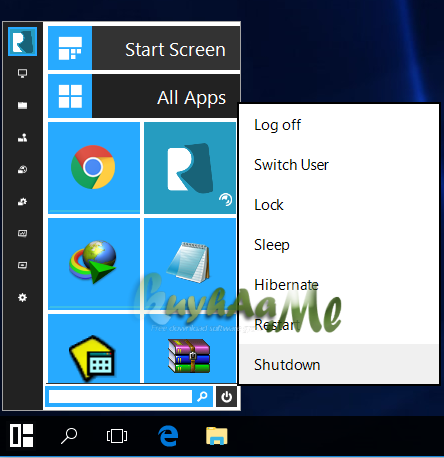The image size is (444, 458).
Task: Choose Switch User in the power menu
Action: tap(339, 165)
